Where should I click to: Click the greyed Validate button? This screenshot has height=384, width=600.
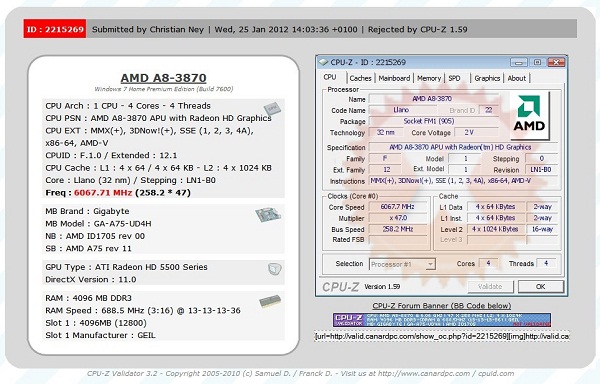[x=490, y=286]
